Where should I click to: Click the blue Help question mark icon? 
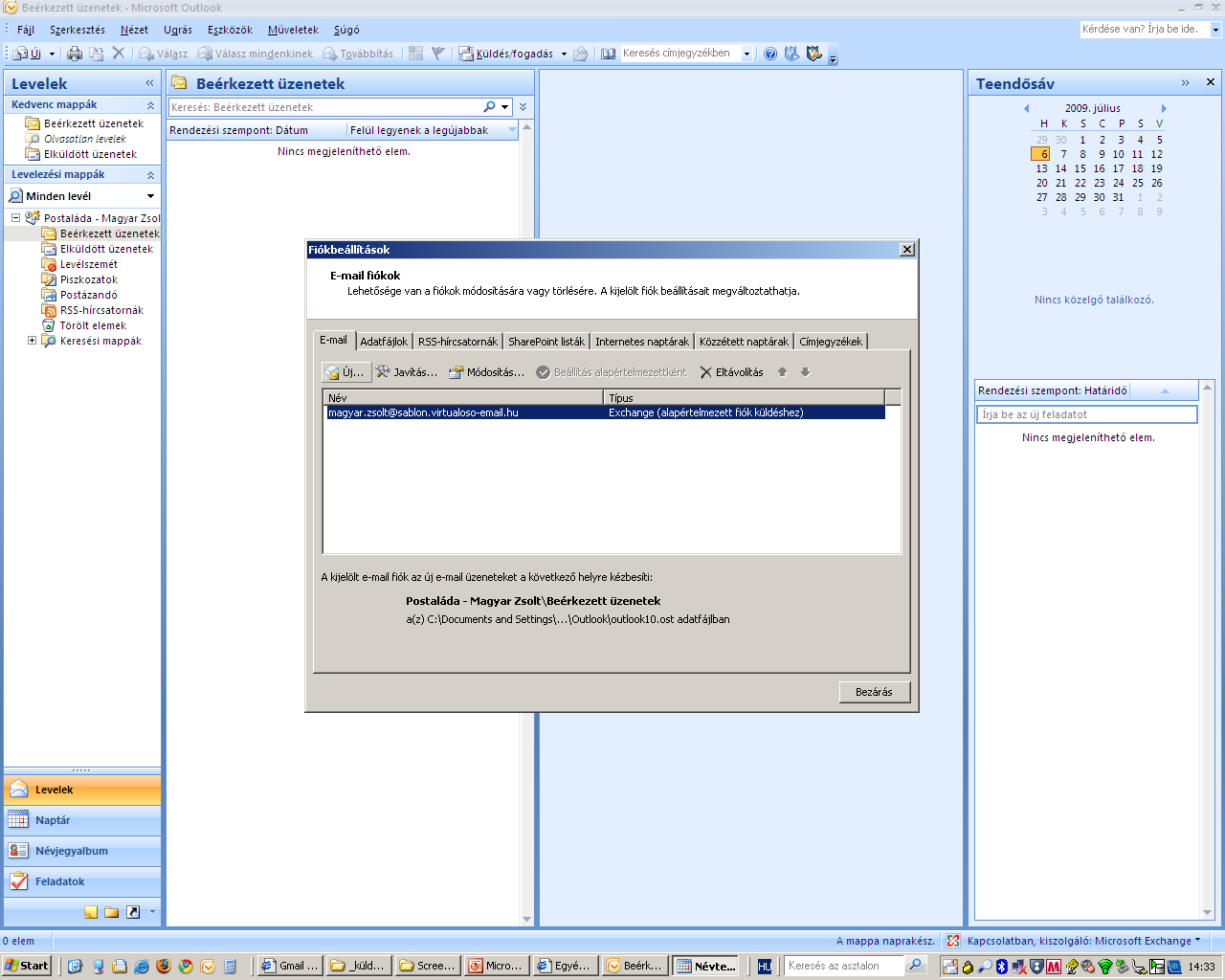pyautogui.click(x=770, y=54)
